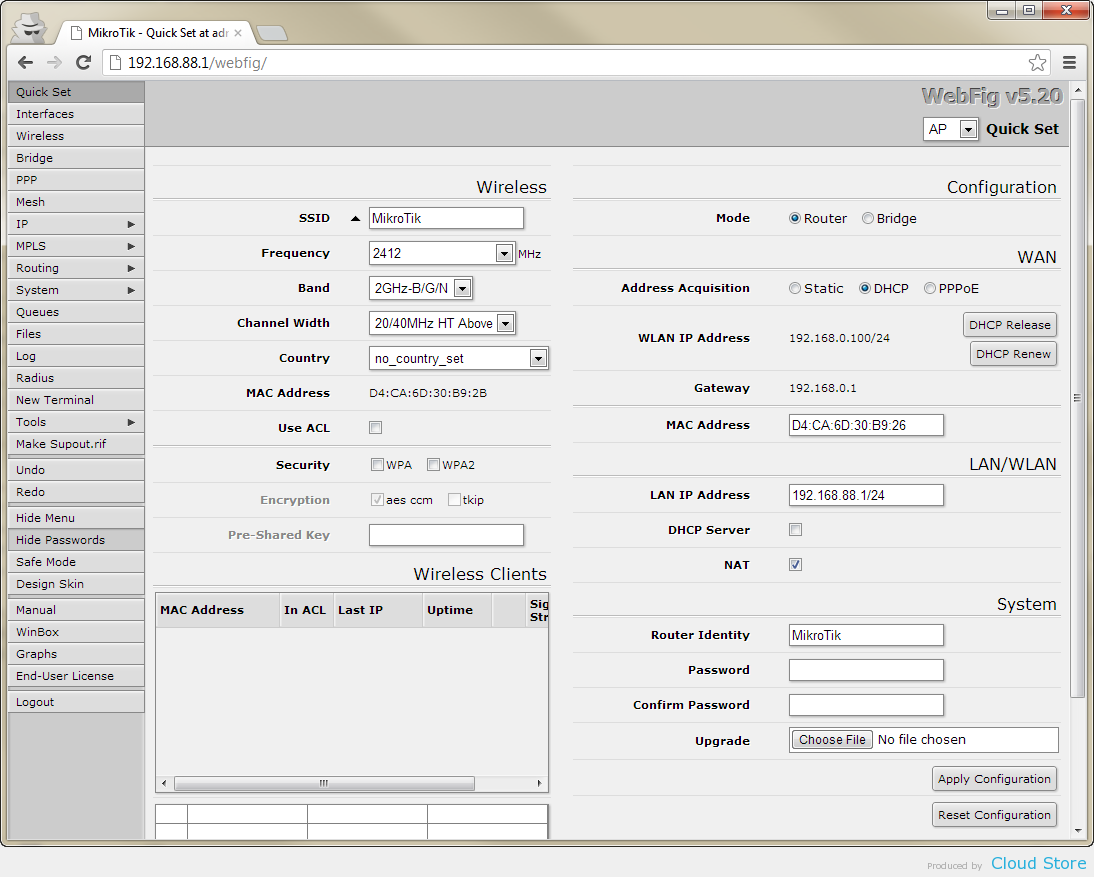
Task: Click the WAN MAC Address field
Action: point(867,425)
